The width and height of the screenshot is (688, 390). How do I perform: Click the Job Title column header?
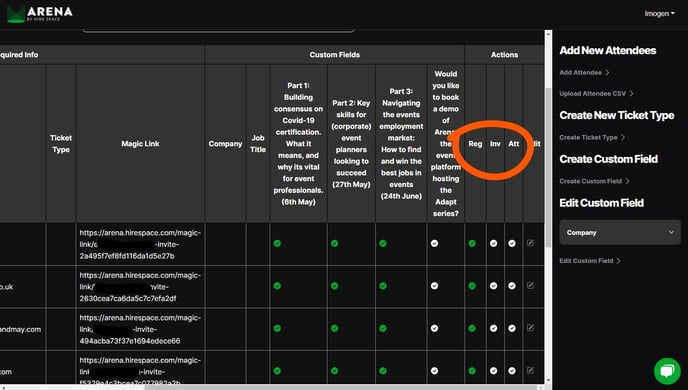click(x=258, y=144)
